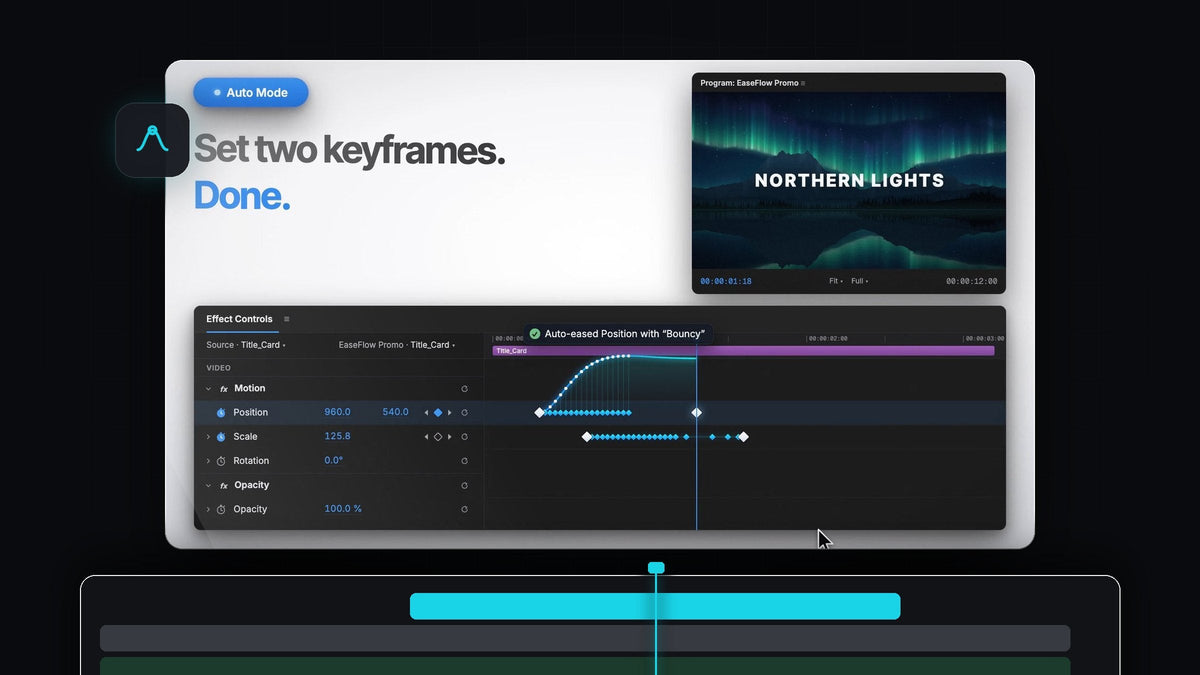Open the EaseFlow Promo Title_Card dropdown
1200x675 pixels.
pos(397,345)
